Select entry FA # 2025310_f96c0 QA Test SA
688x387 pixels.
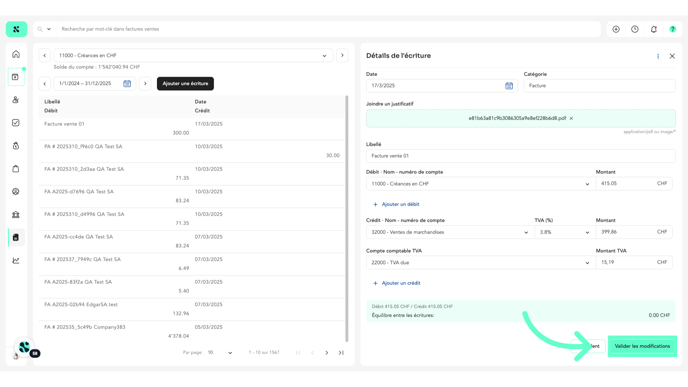192,151
